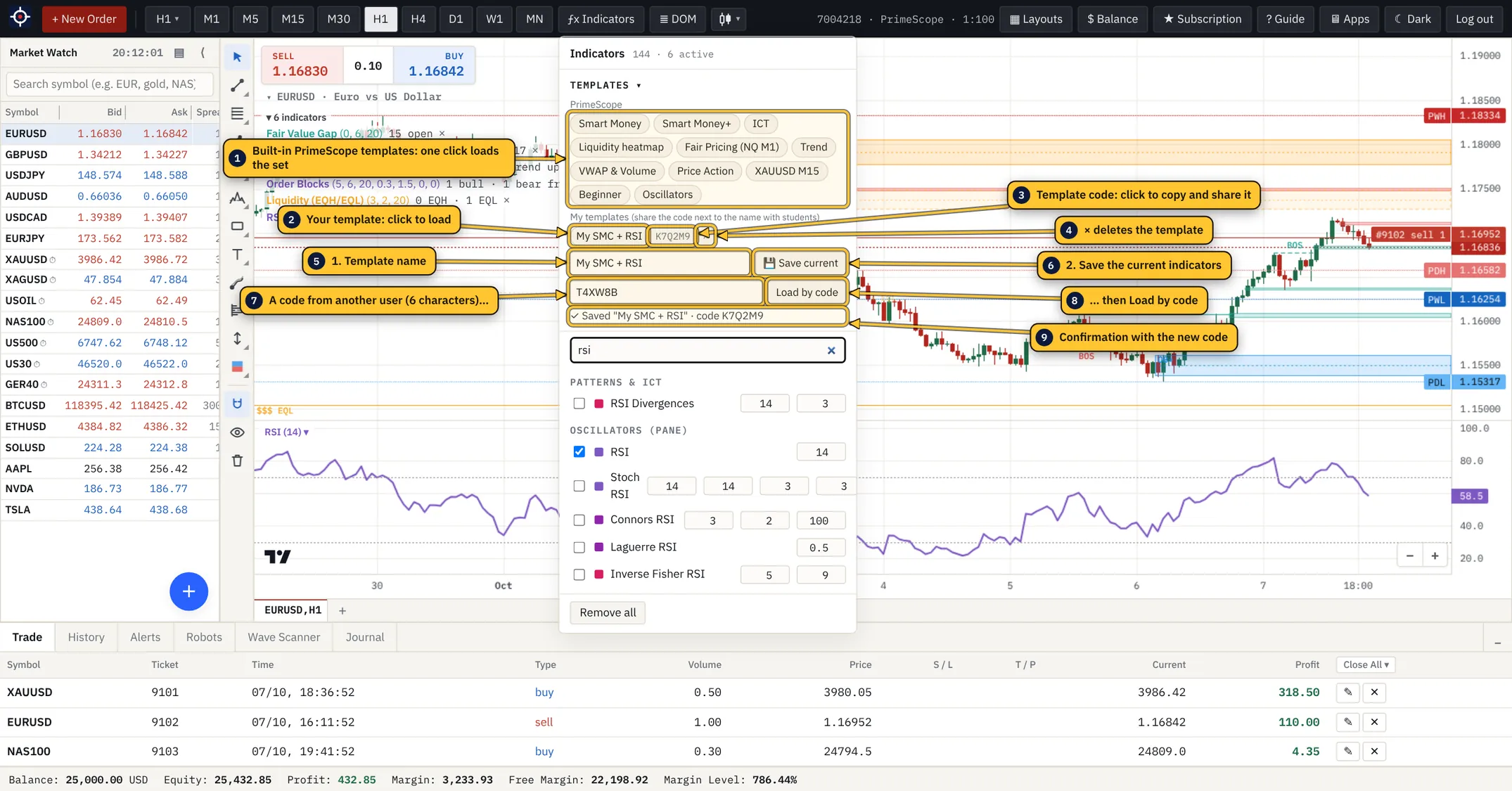Click the template code input T4XW8B
The width and height of the screenshot is (1512, 791).
click(665, 292)
